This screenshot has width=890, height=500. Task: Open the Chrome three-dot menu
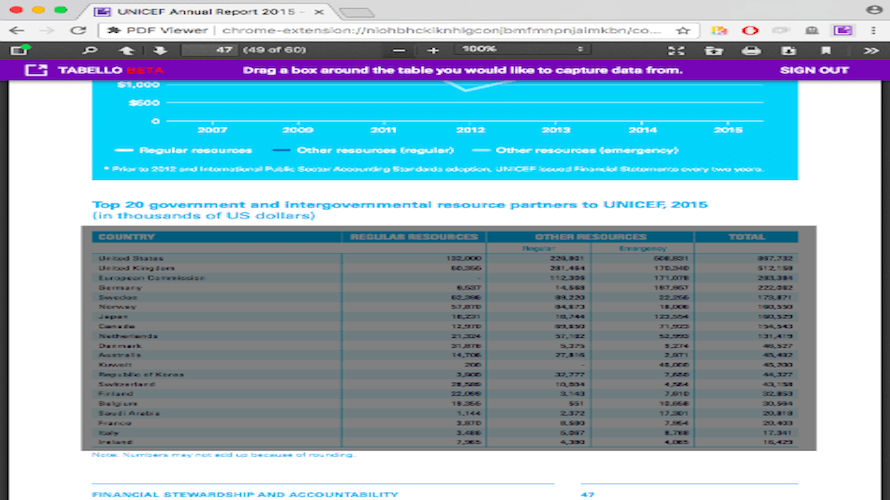point(873,31)
